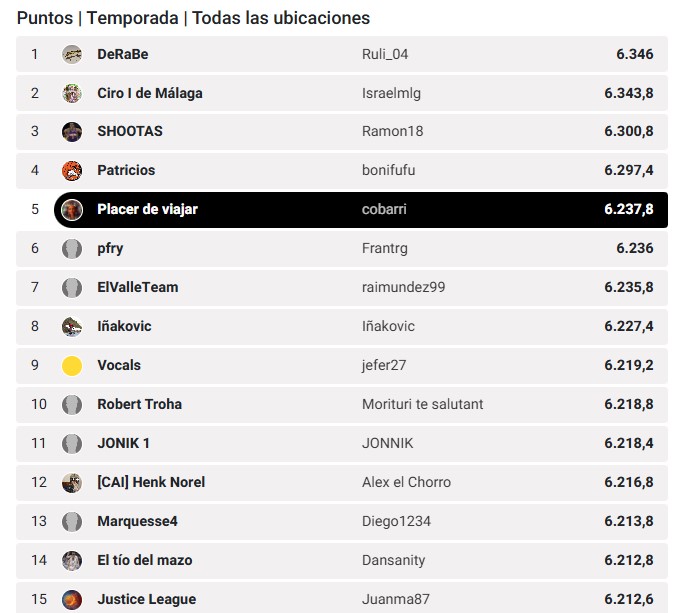Click the yellow Vocals avatar
Screen dimensions: 680x613
point(72,366)
